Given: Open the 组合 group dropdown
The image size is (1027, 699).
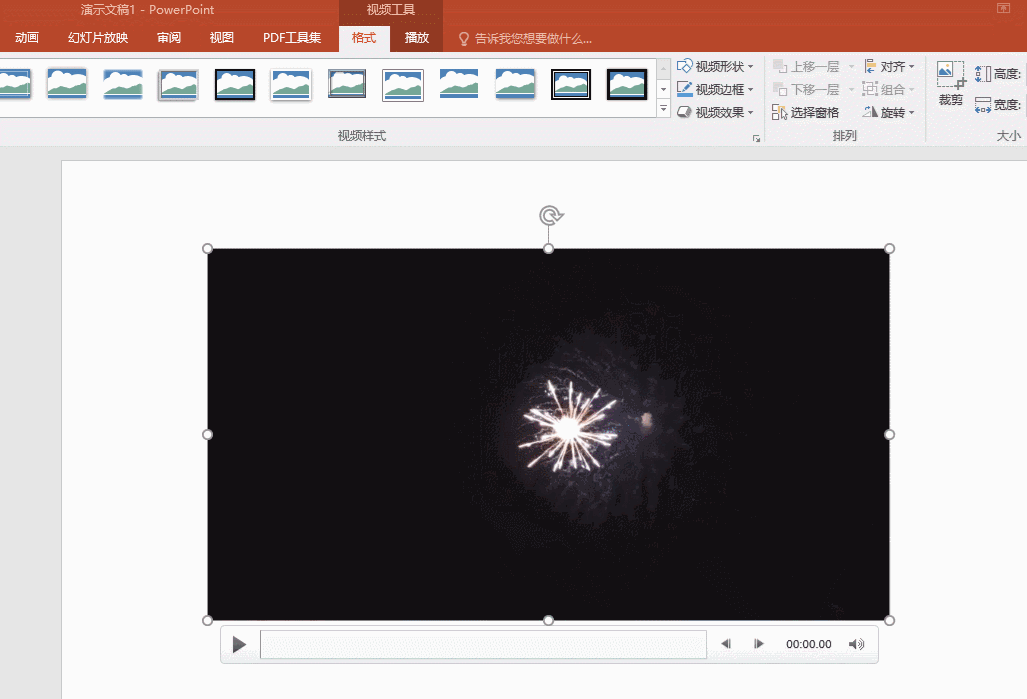Looking at the screenshot, I should coord(889,89).
